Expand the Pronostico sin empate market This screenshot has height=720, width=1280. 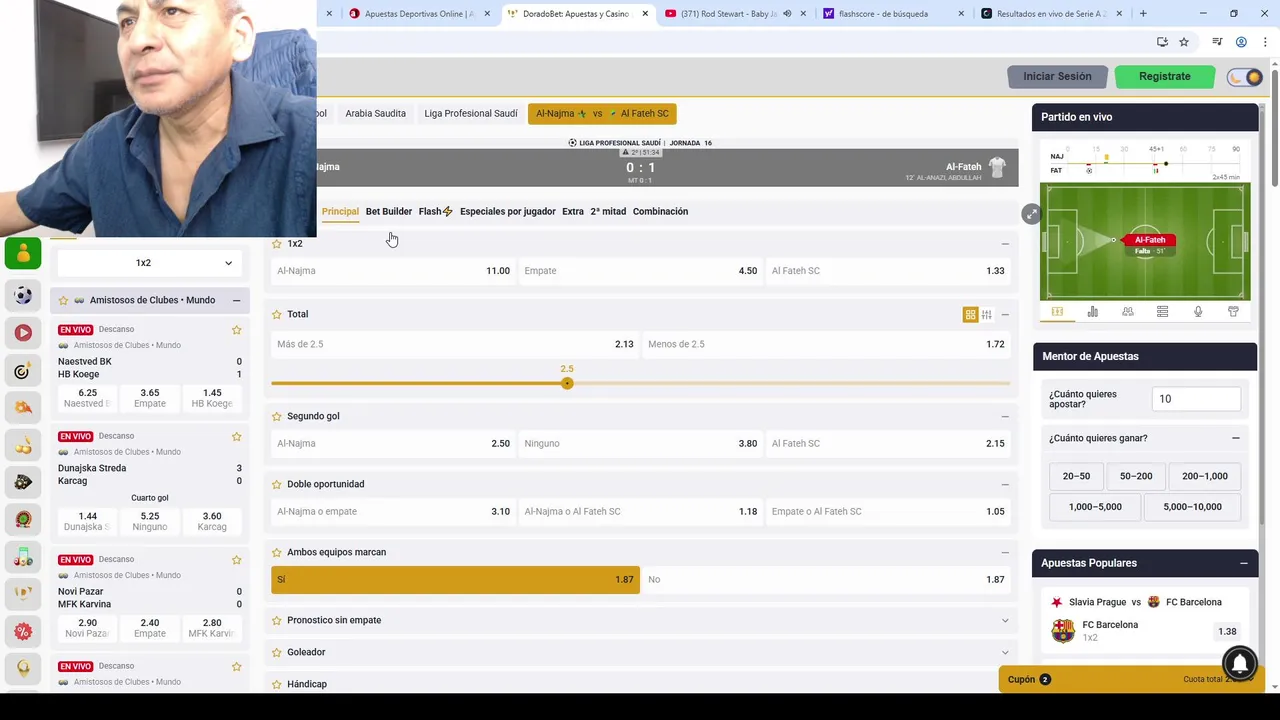1005,620
